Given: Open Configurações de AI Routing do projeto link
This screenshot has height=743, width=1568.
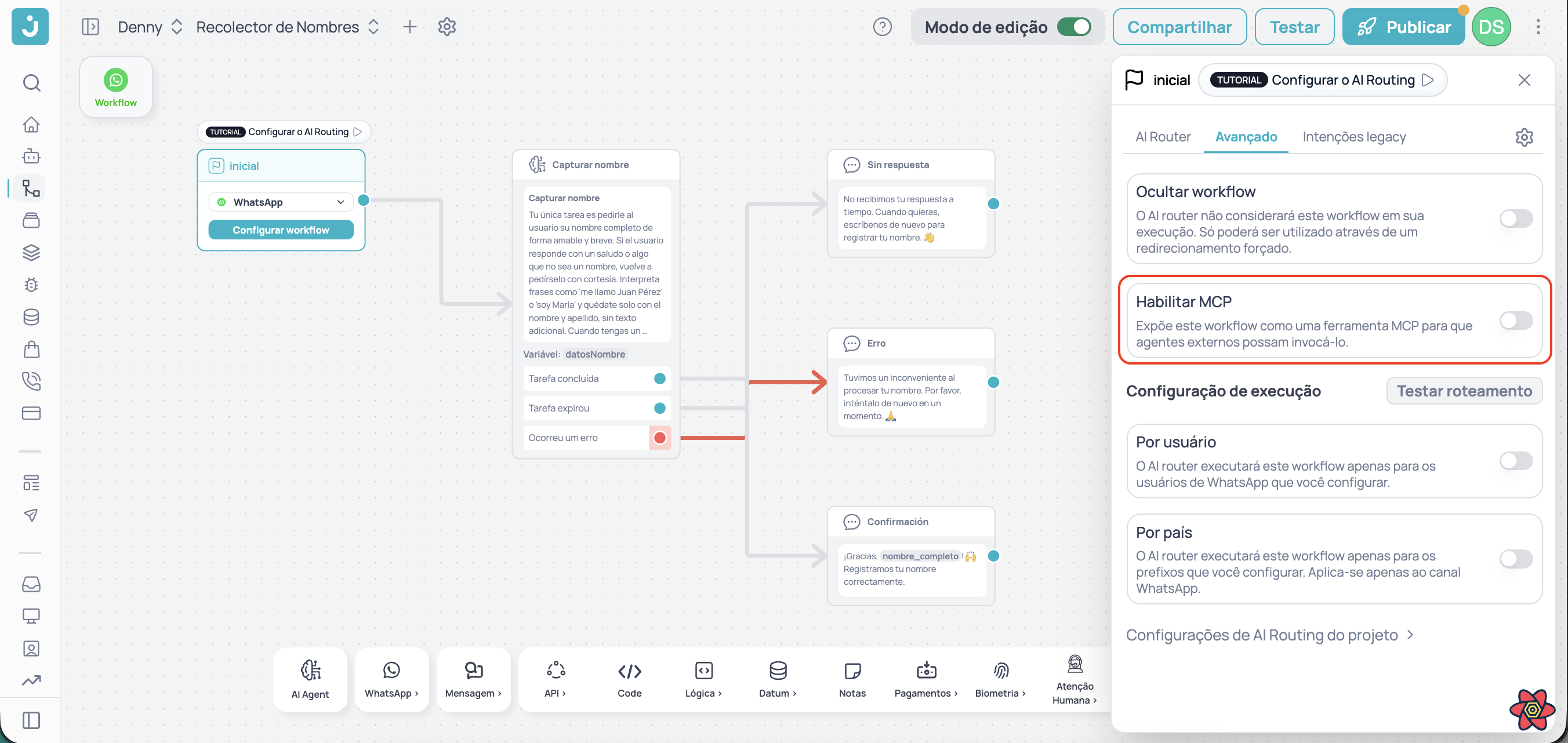Looking at the screenshot, I should tap(1269, 635).
